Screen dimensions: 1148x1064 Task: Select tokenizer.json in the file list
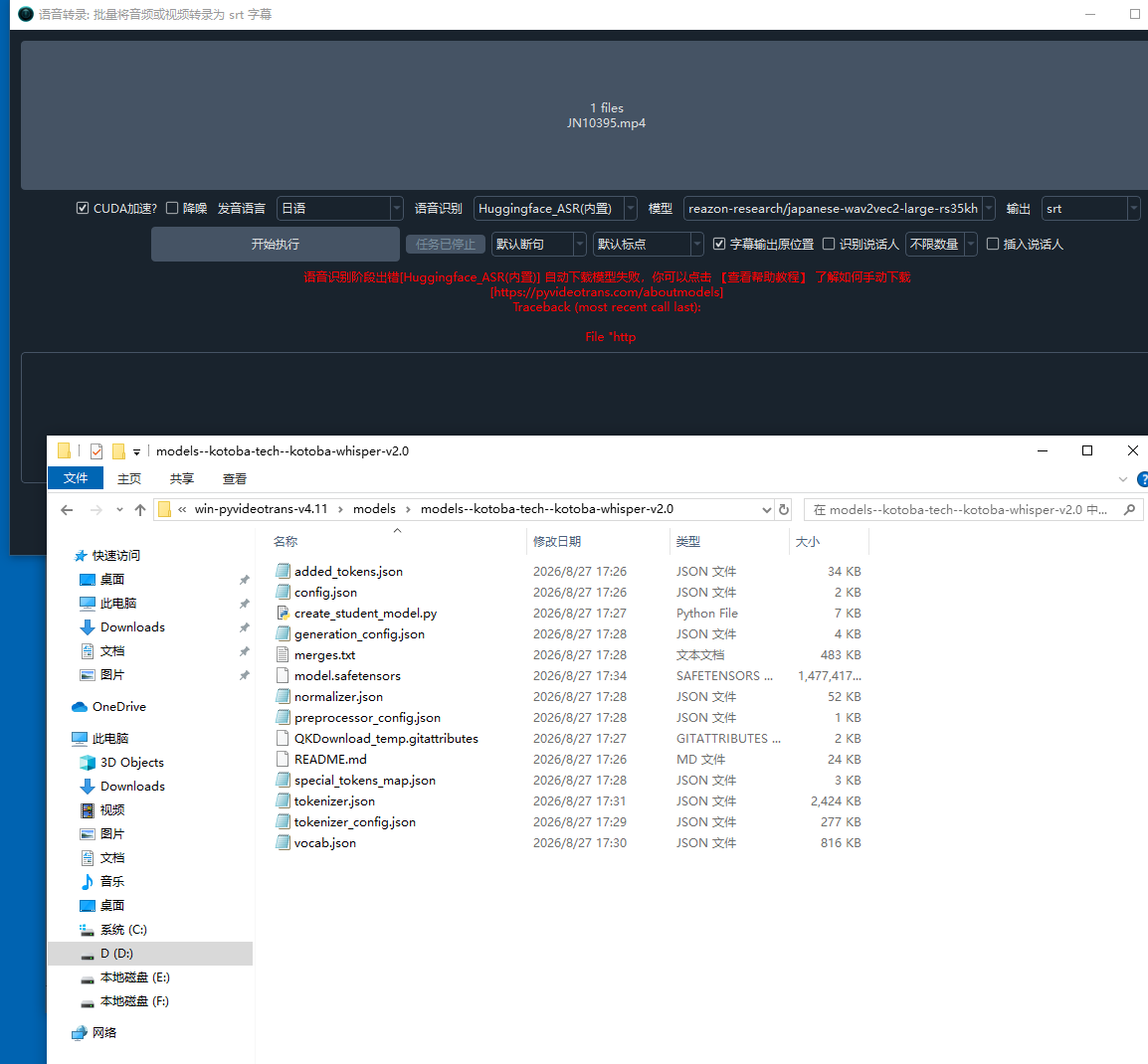click(334, 801)
